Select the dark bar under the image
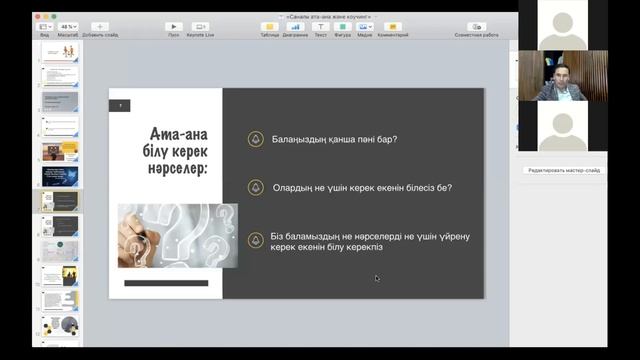Screen dimensions: 640x360 [x=166, y=283]
